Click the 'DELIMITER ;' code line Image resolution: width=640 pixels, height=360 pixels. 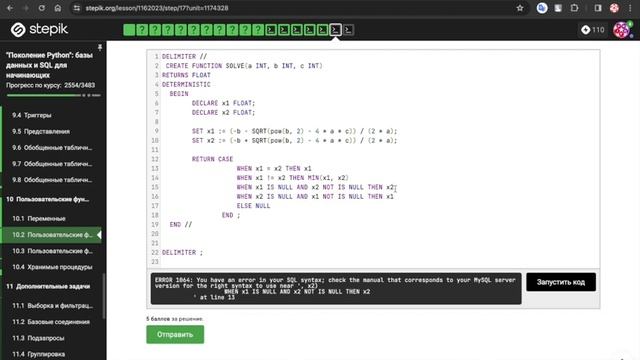[182, 253]
